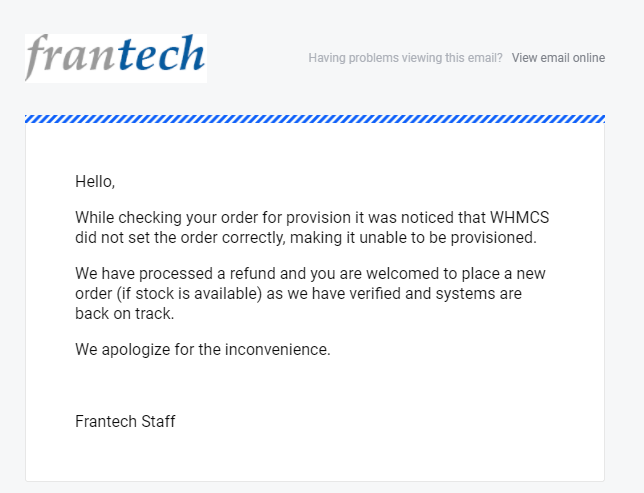
Task: Click the phrase "We have processed"
Action: [x=141, y=274]
